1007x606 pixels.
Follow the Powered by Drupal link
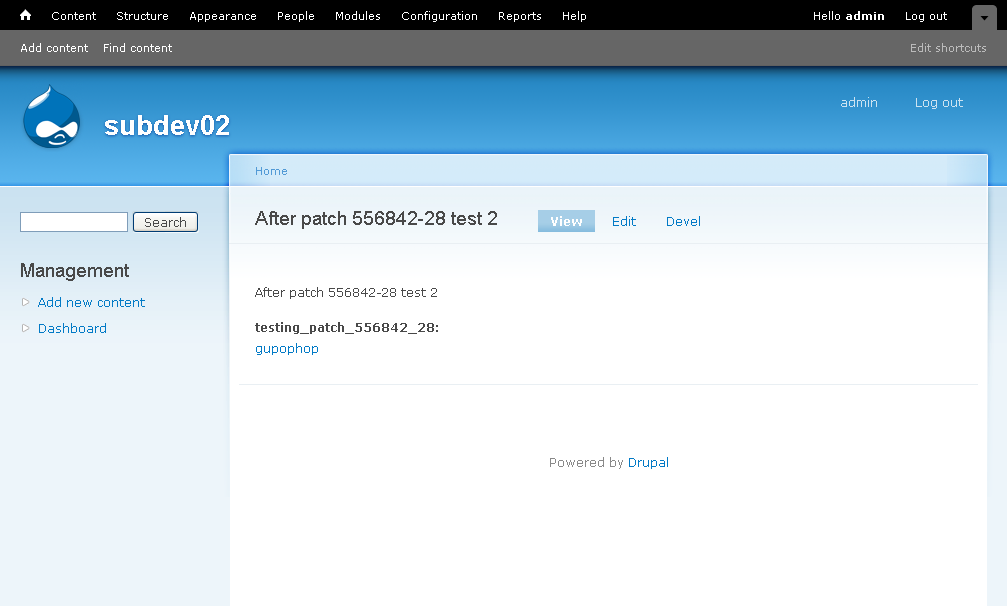(648, 463)
